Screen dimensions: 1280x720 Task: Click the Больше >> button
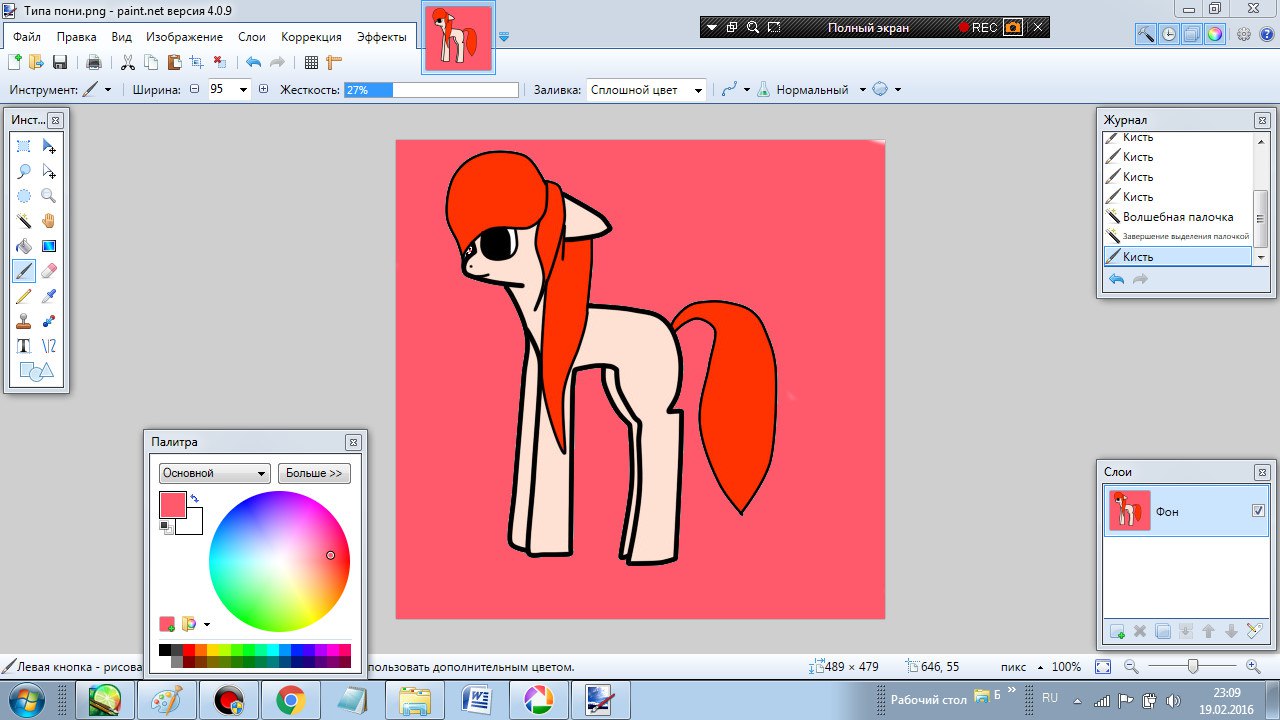click(x=314, y=473)
